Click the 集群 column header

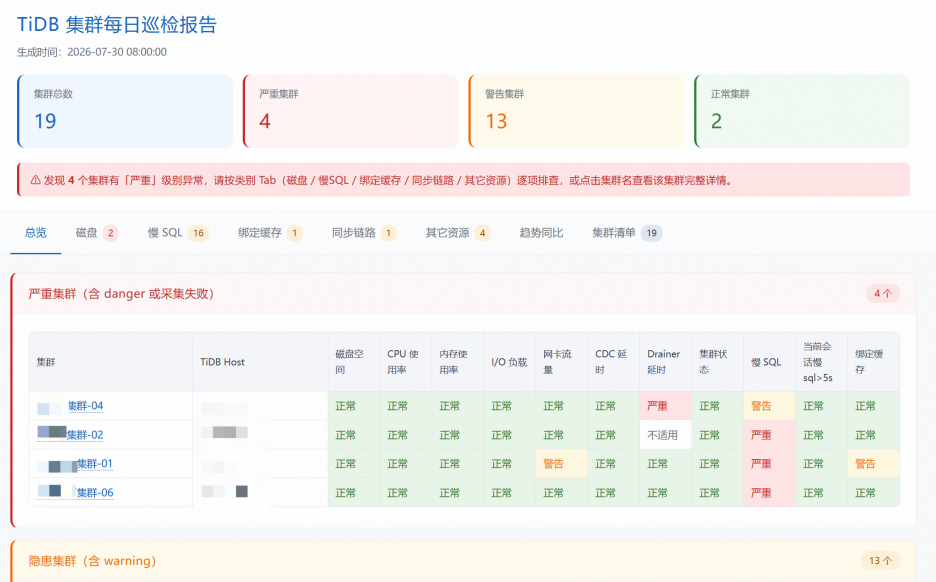[x=111, y=362]
